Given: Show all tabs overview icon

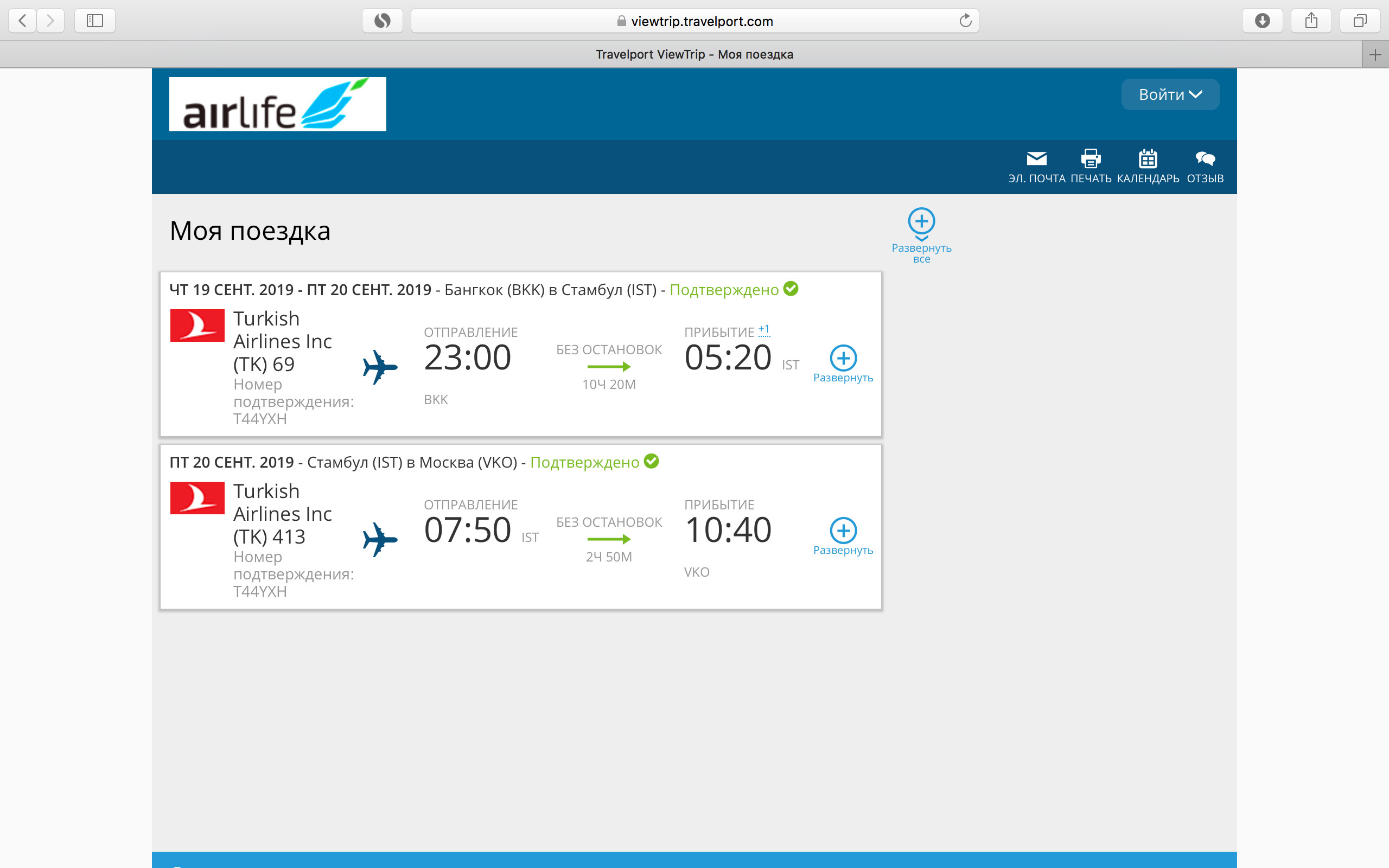Looking at the screenshot, I should [1360, 21].
